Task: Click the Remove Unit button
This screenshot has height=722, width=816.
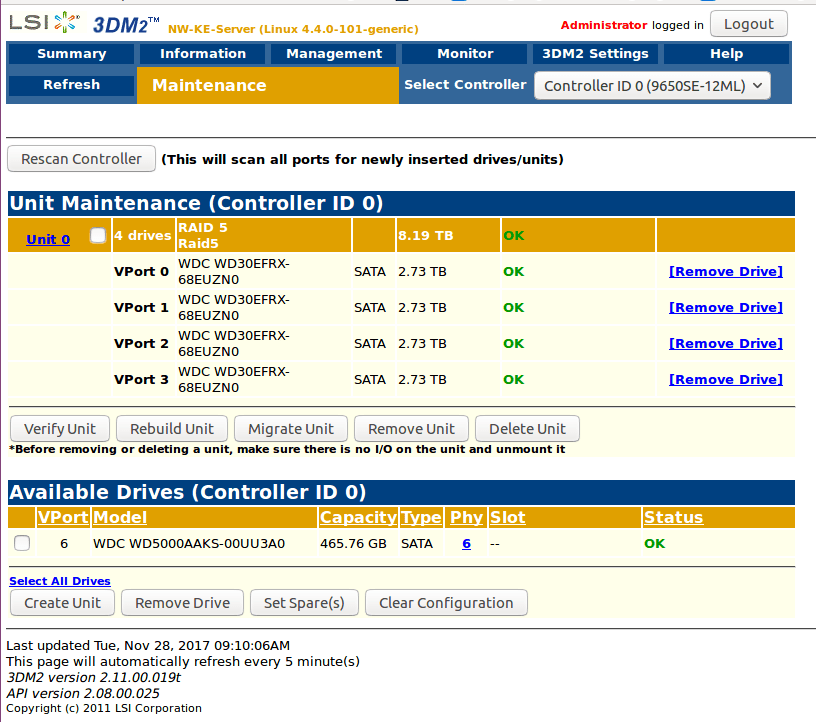Action: pyautogui.click(x=411, y=428)
